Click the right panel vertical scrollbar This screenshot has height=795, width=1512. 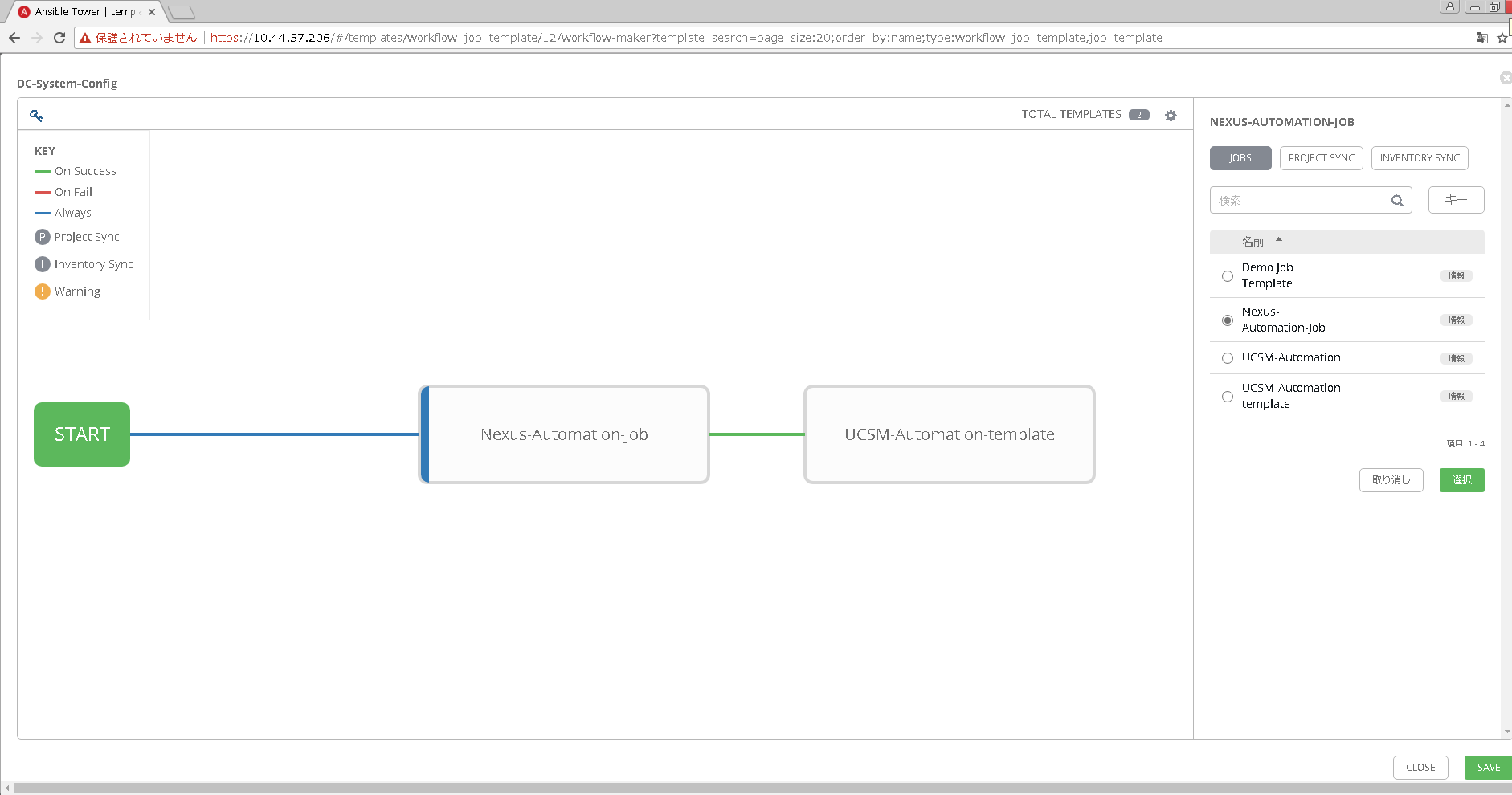[x=1506, y=418]
